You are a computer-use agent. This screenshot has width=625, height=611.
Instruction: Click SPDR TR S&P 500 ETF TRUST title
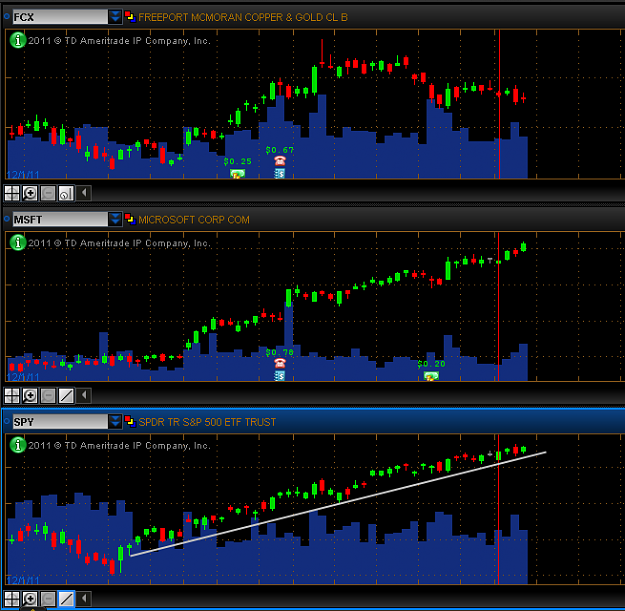click(x=207, y=422)
